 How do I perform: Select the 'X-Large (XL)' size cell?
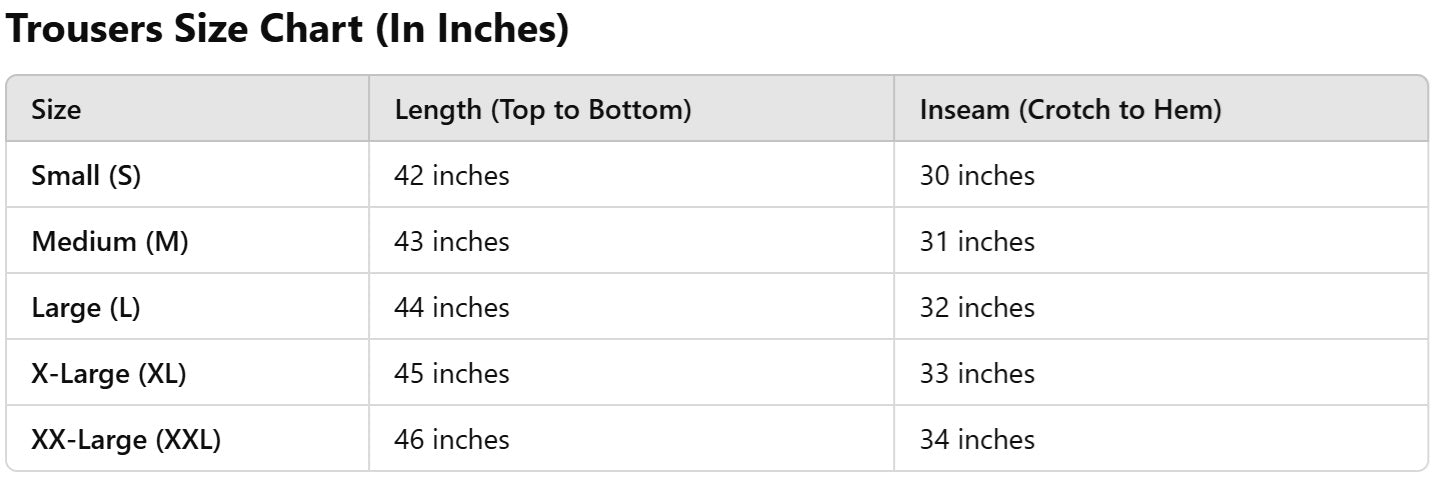109,374
